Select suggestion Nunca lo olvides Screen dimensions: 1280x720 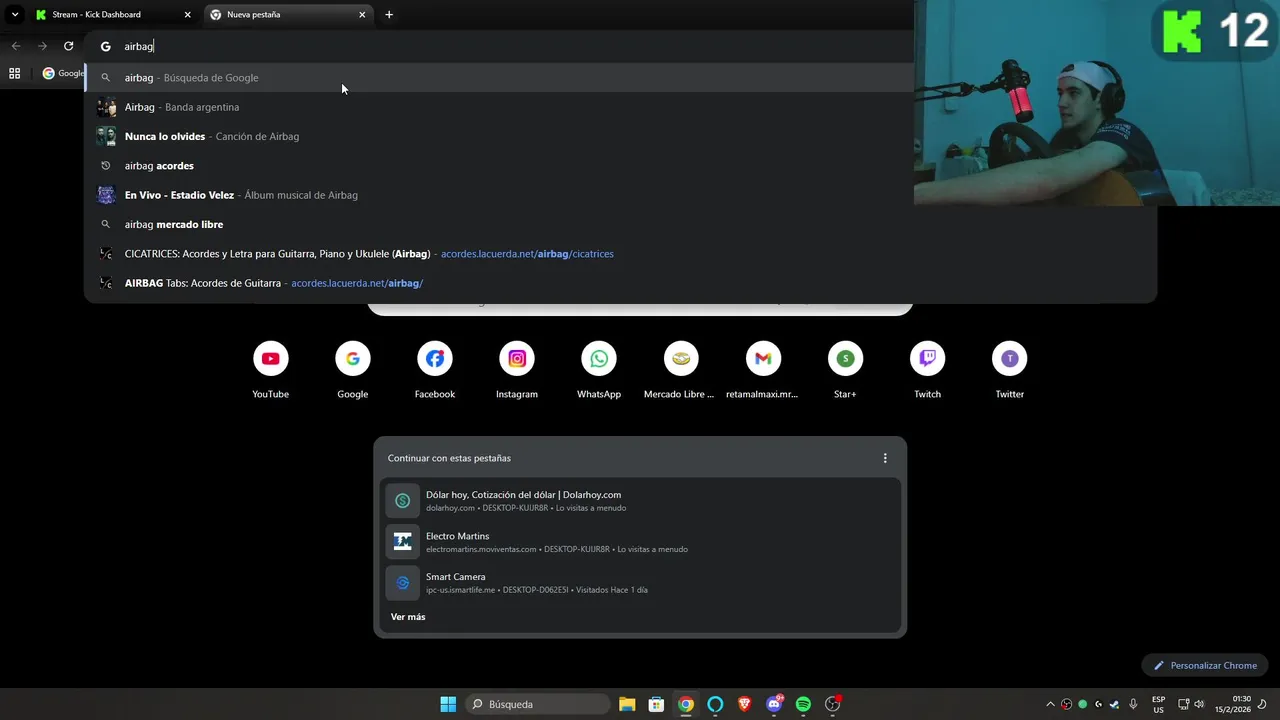click(x=500, y=136)
